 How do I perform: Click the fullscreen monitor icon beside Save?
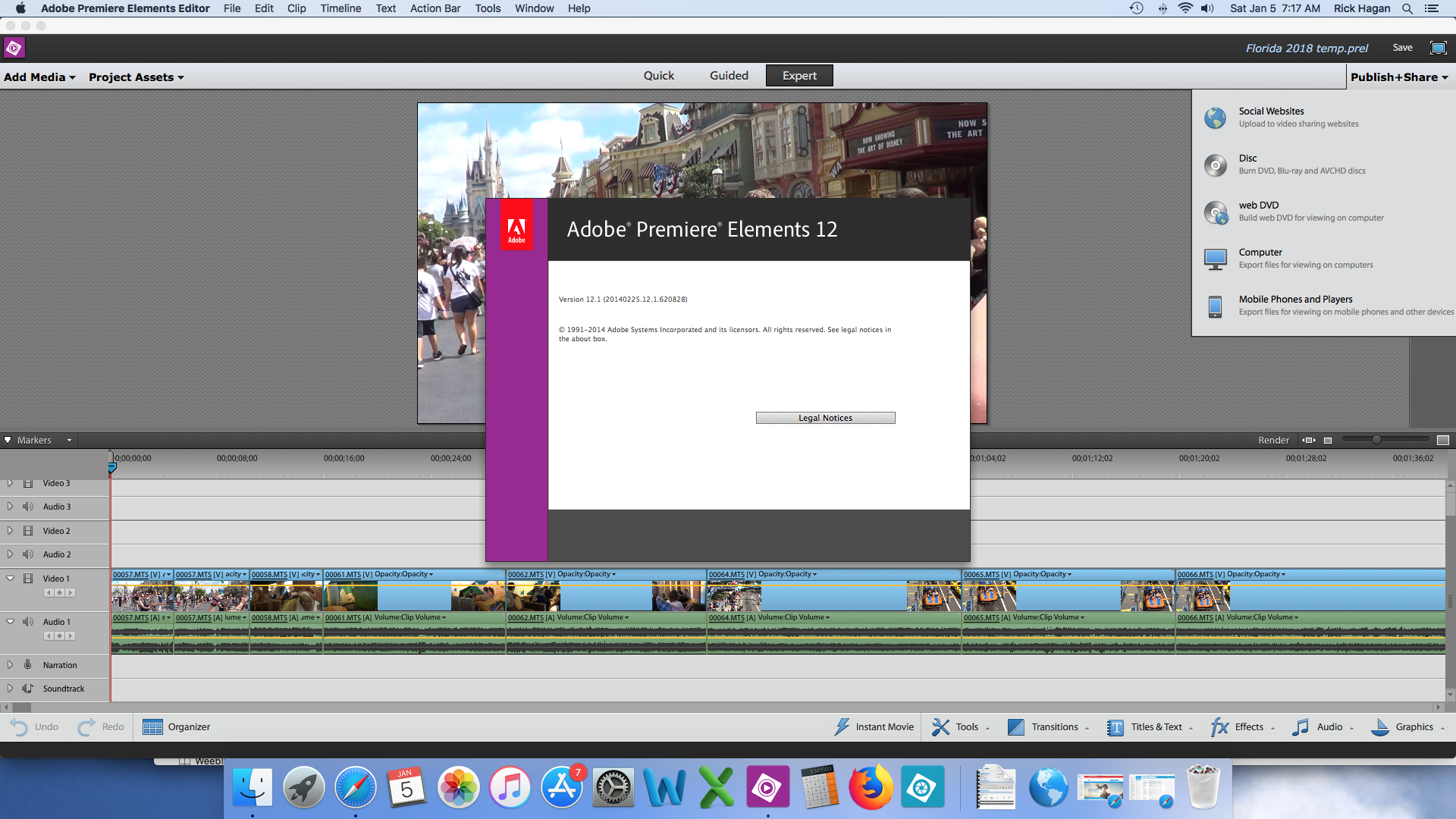click(x=1438, y=48)
